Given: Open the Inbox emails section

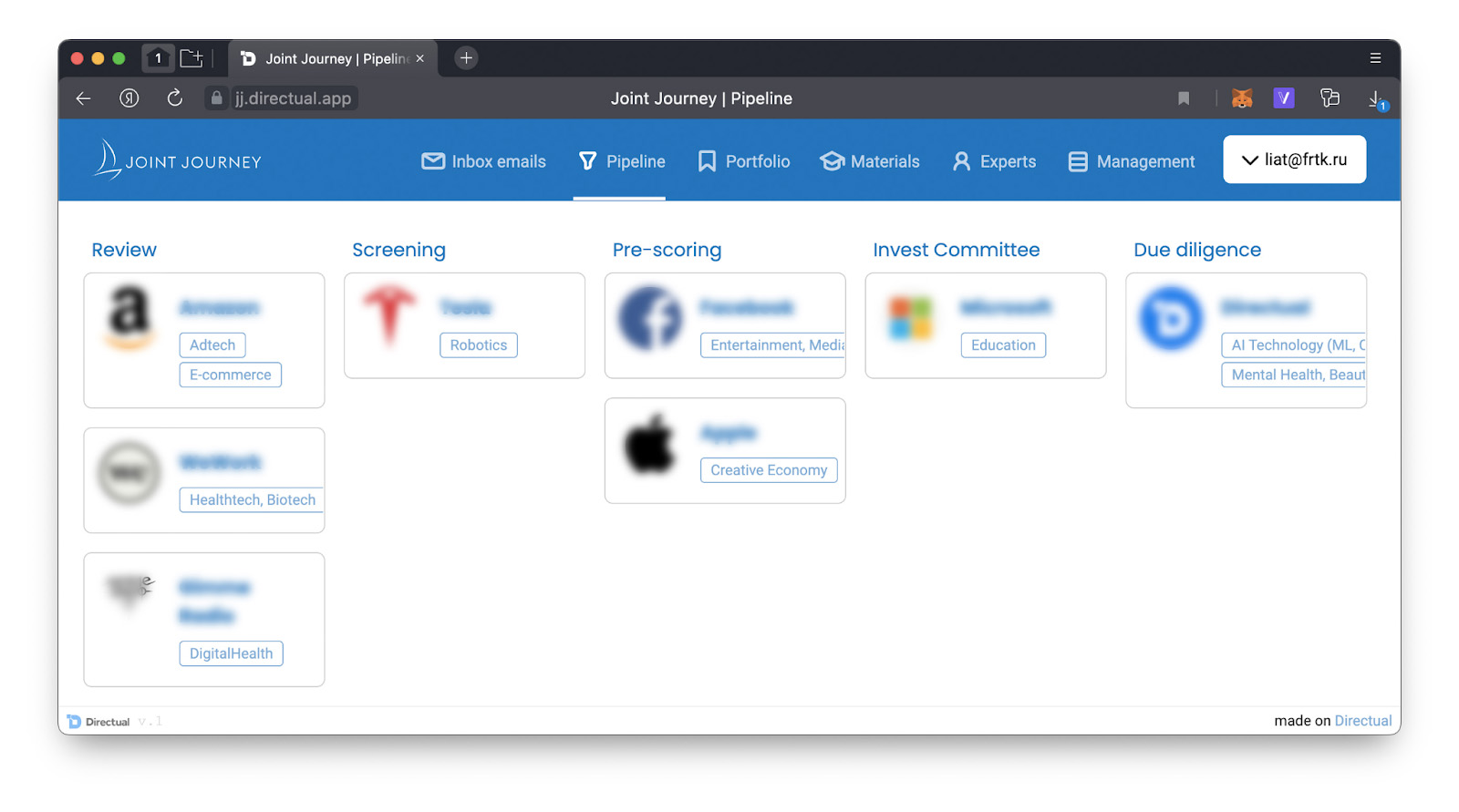Looking at the screenshot, I should [x=483, y=161].
